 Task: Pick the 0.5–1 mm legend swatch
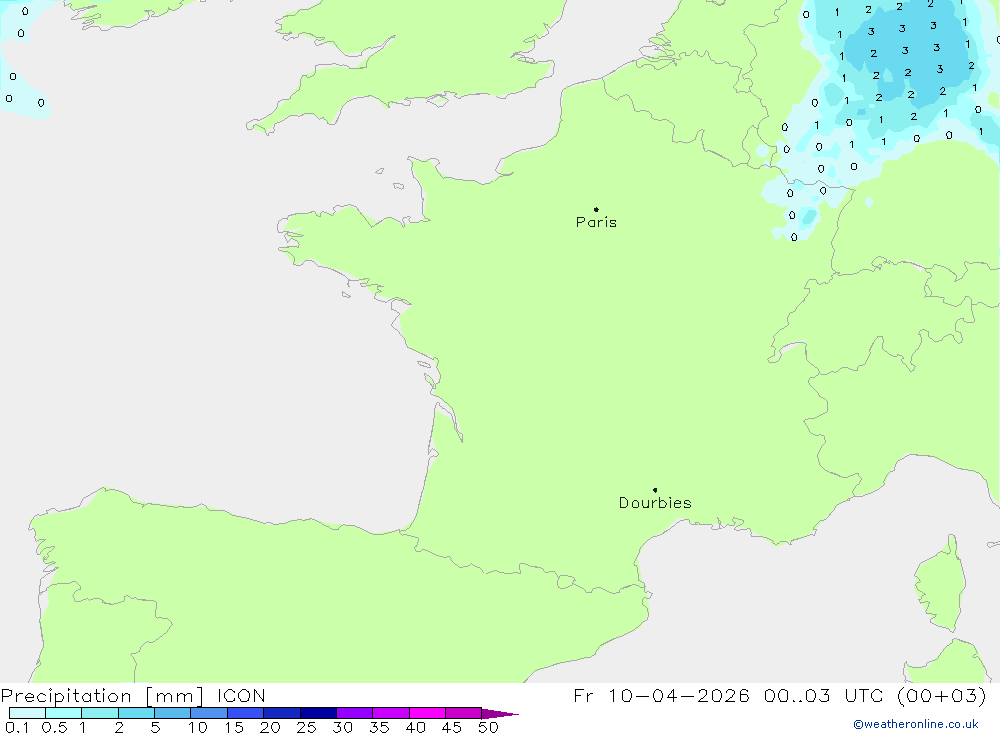[x=64, y=713]
